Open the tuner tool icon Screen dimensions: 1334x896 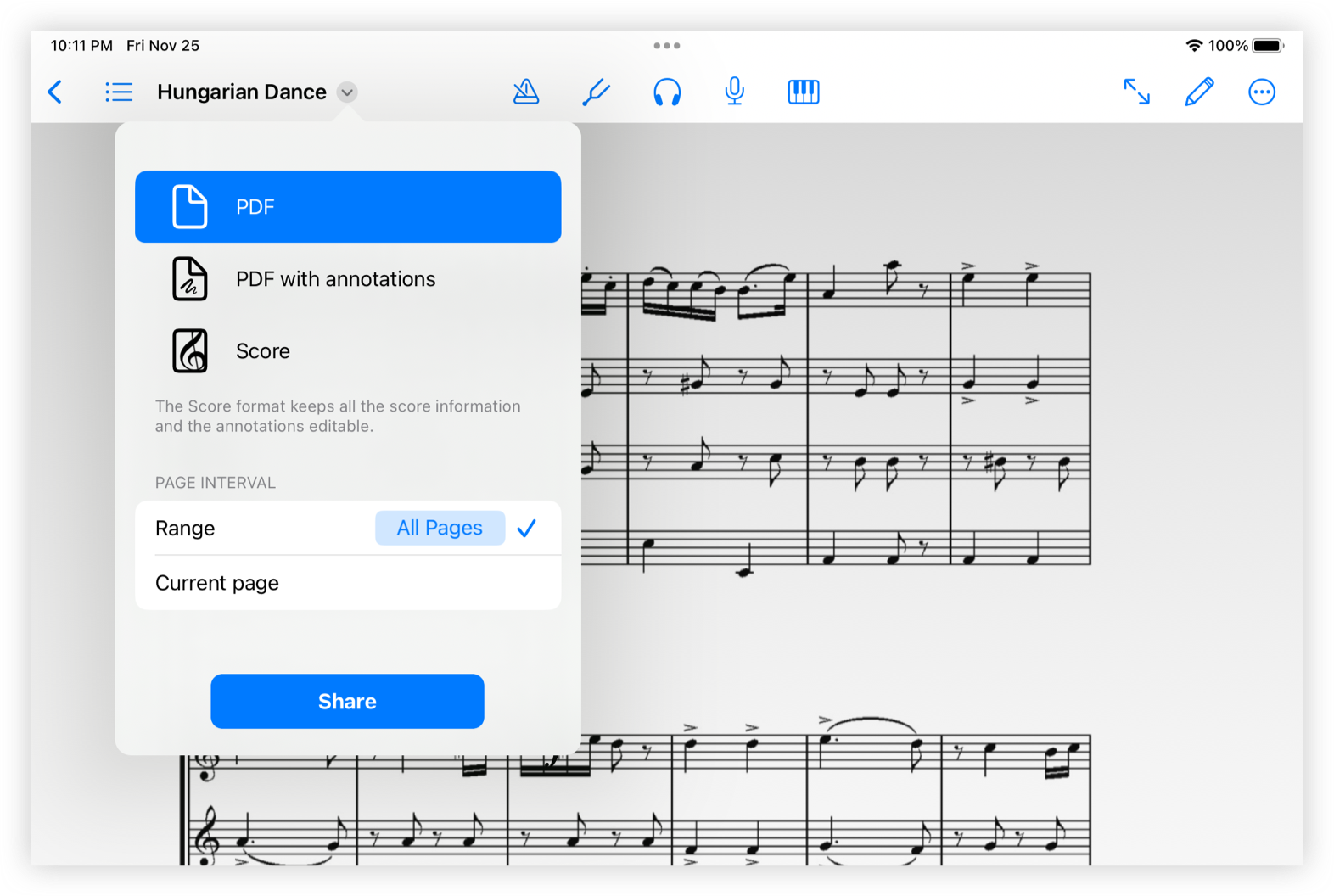click(596, 92)
